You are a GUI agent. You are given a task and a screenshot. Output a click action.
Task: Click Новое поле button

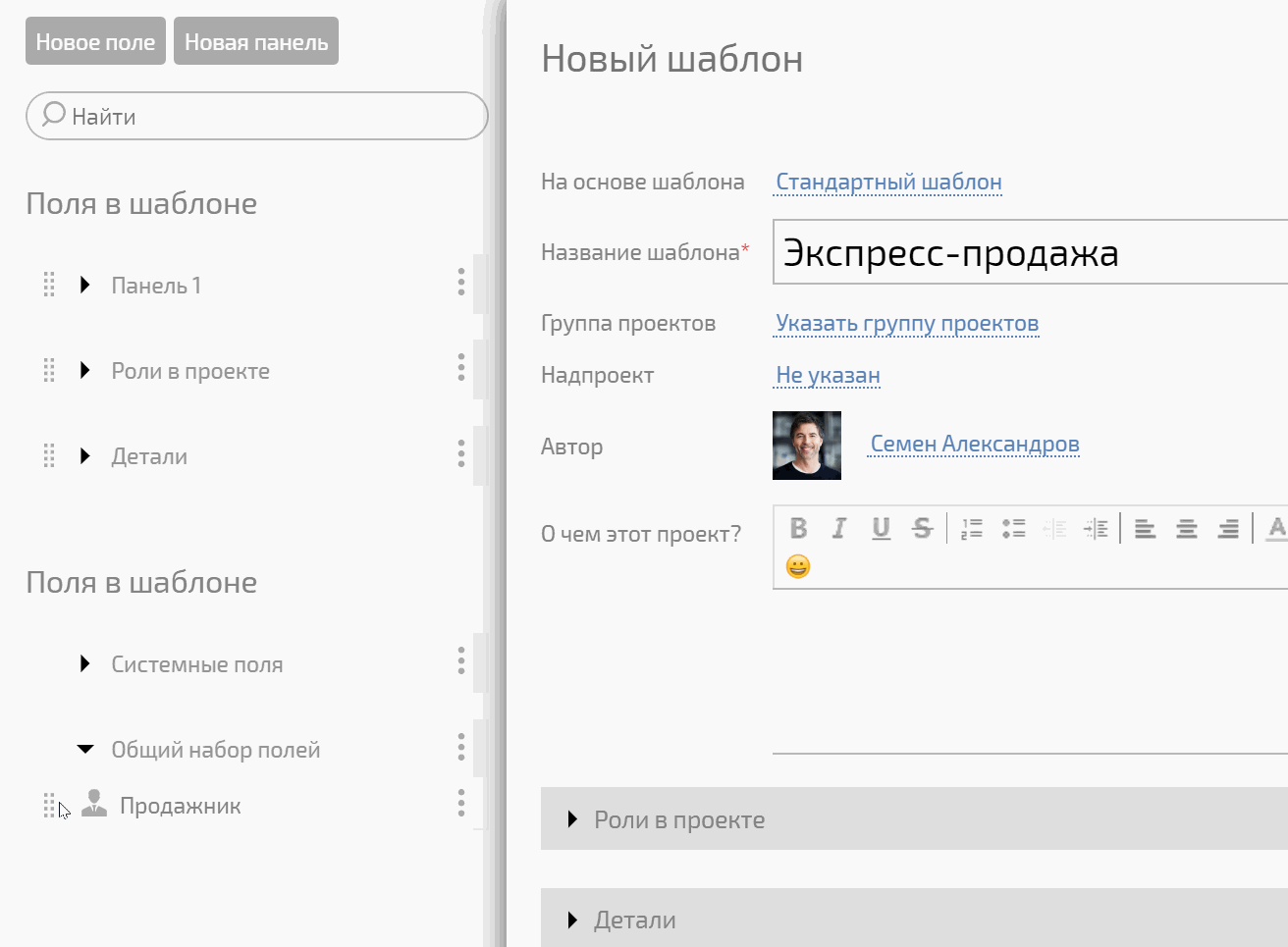click(x=95, y=41)
